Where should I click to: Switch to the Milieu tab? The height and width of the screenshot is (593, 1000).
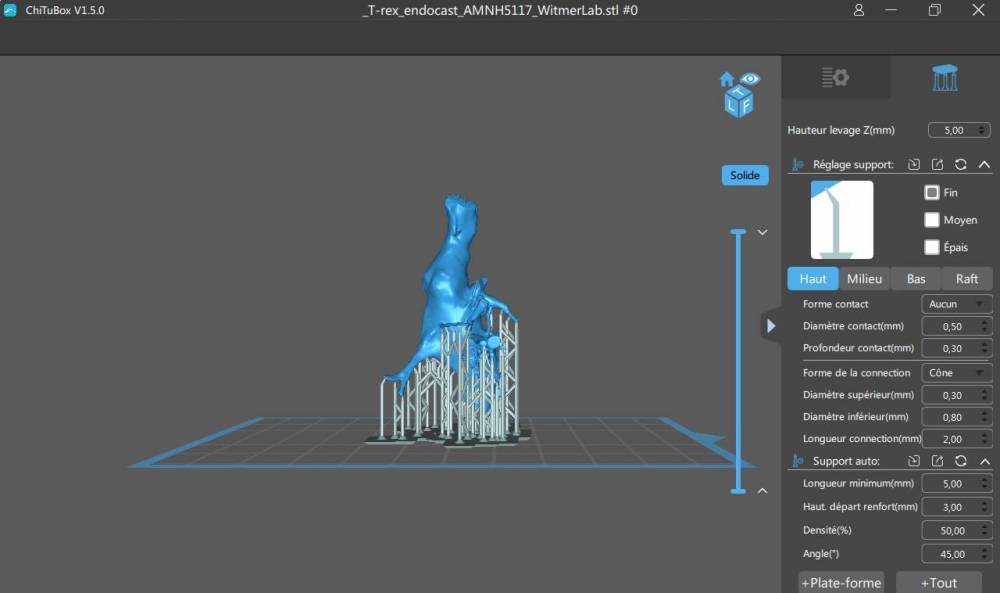coord(864,279)
